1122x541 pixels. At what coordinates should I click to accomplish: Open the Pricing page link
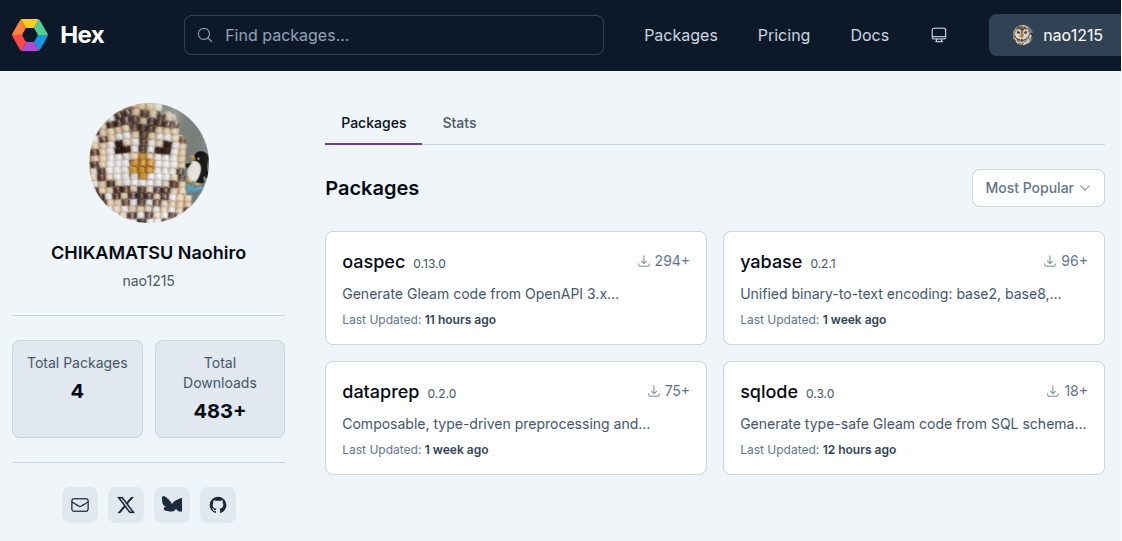tap(783, 35)
